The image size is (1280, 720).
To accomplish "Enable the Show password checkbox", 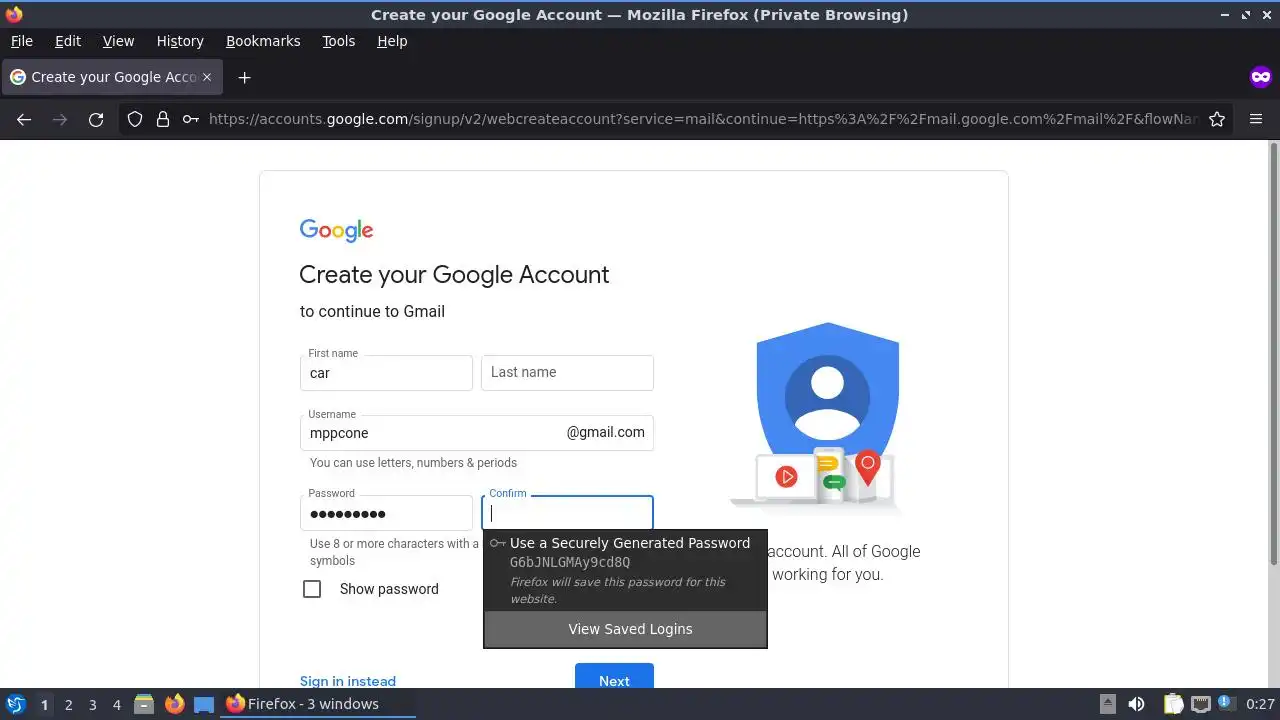I will click(x=312, y=589).
